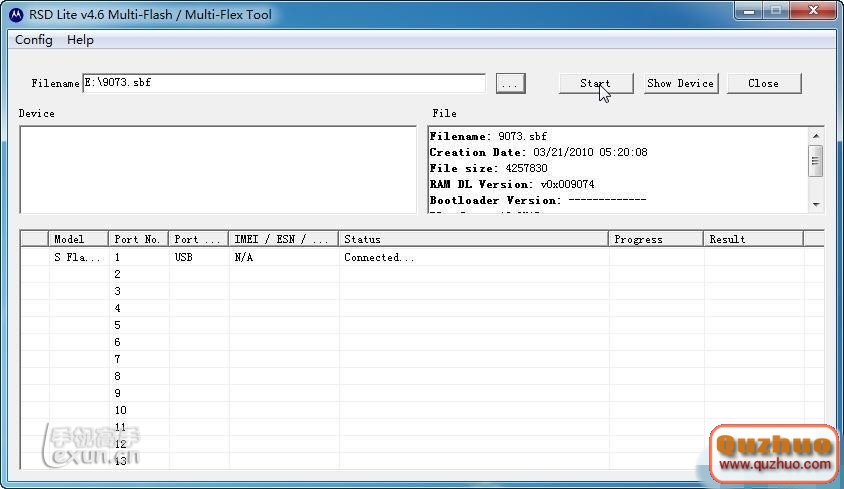The image size is (844, 489).
Task: Click the Close button next to Show Device
Action: (764, 83)
